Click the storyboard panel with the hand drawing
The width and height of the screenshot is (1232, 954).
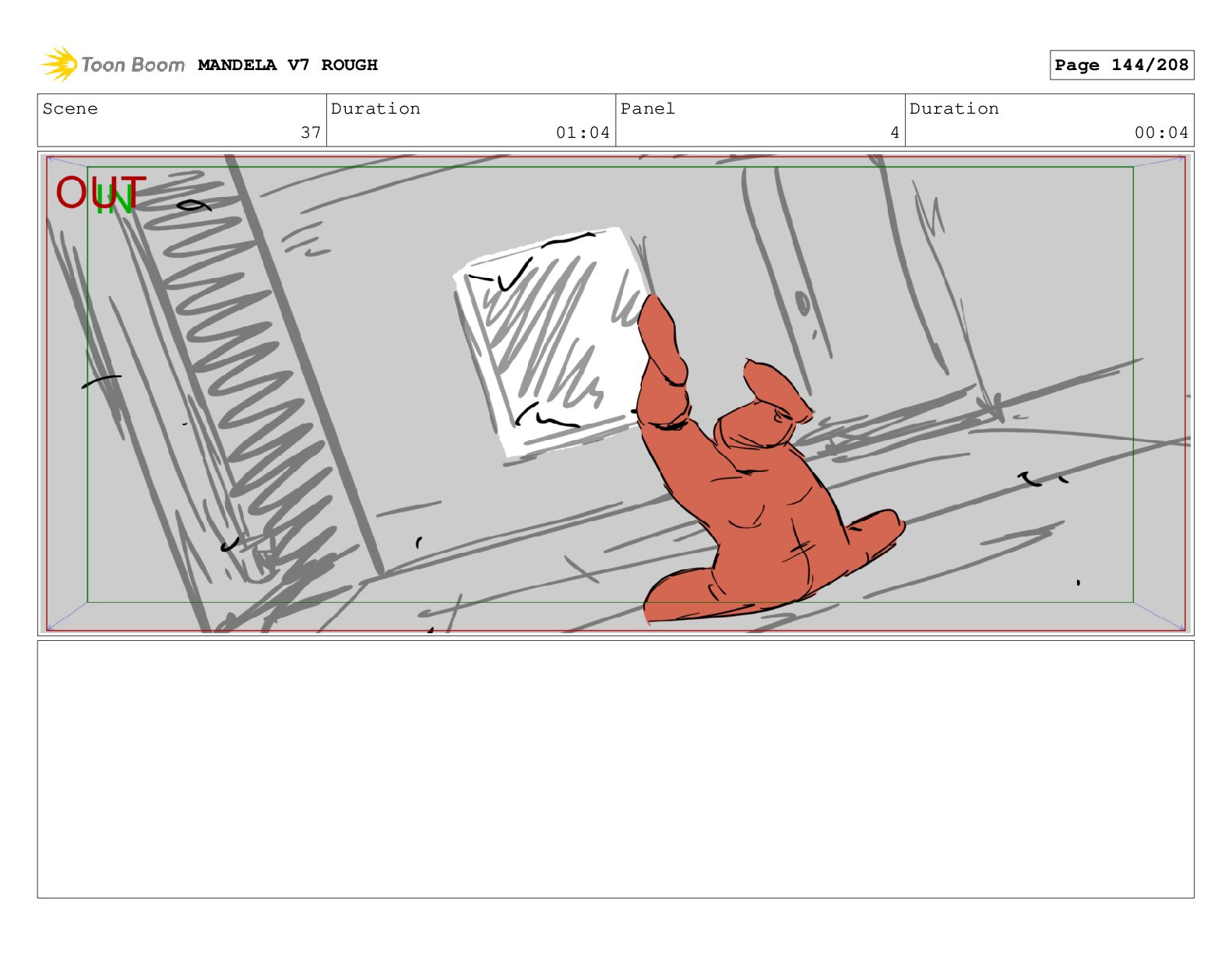(615, 393)
